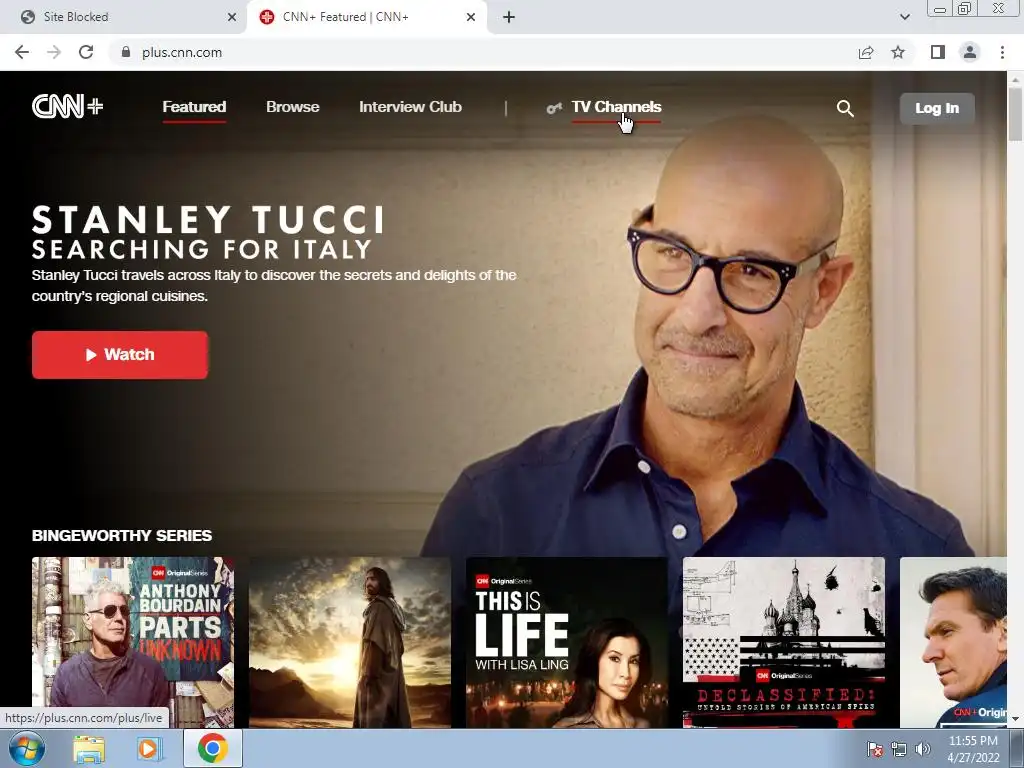Open the Browse nav item

click(x=293, y=107)
